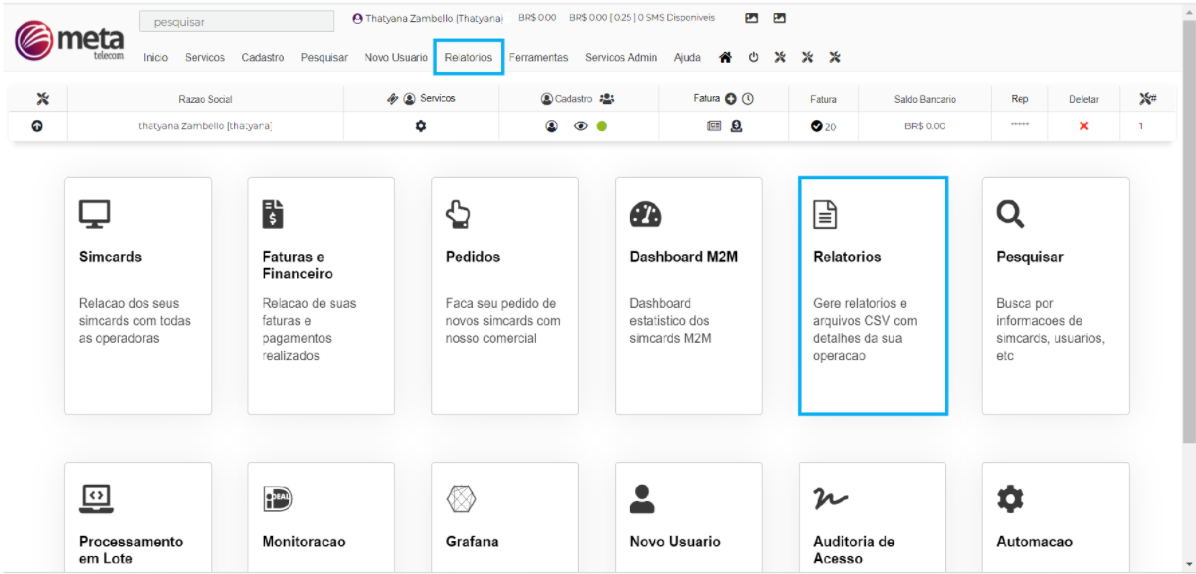1196x574 pixels.
Task: Click the ticket icon in Servicos header
Action: pos(392,98)
